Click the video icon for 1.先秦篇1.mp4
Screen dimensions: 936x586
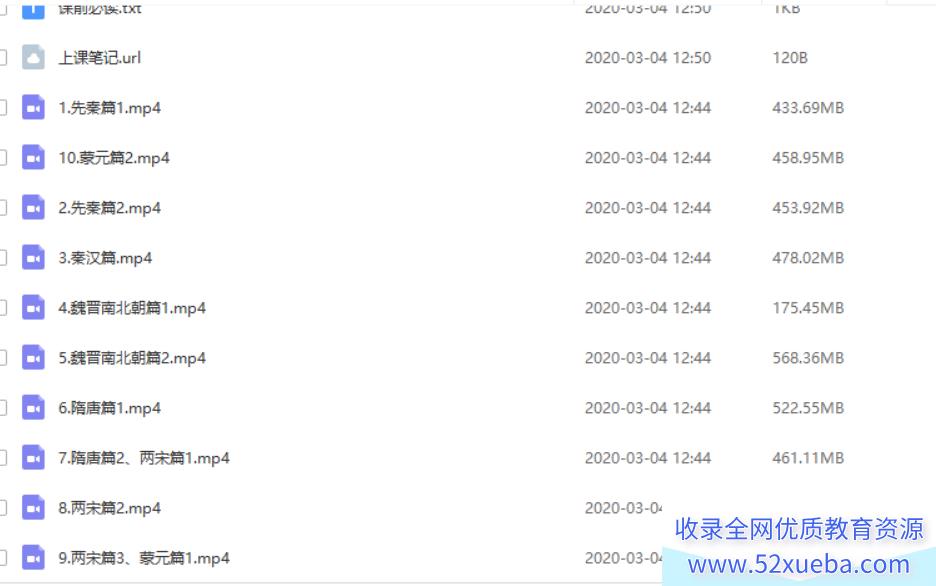(33, 107)
